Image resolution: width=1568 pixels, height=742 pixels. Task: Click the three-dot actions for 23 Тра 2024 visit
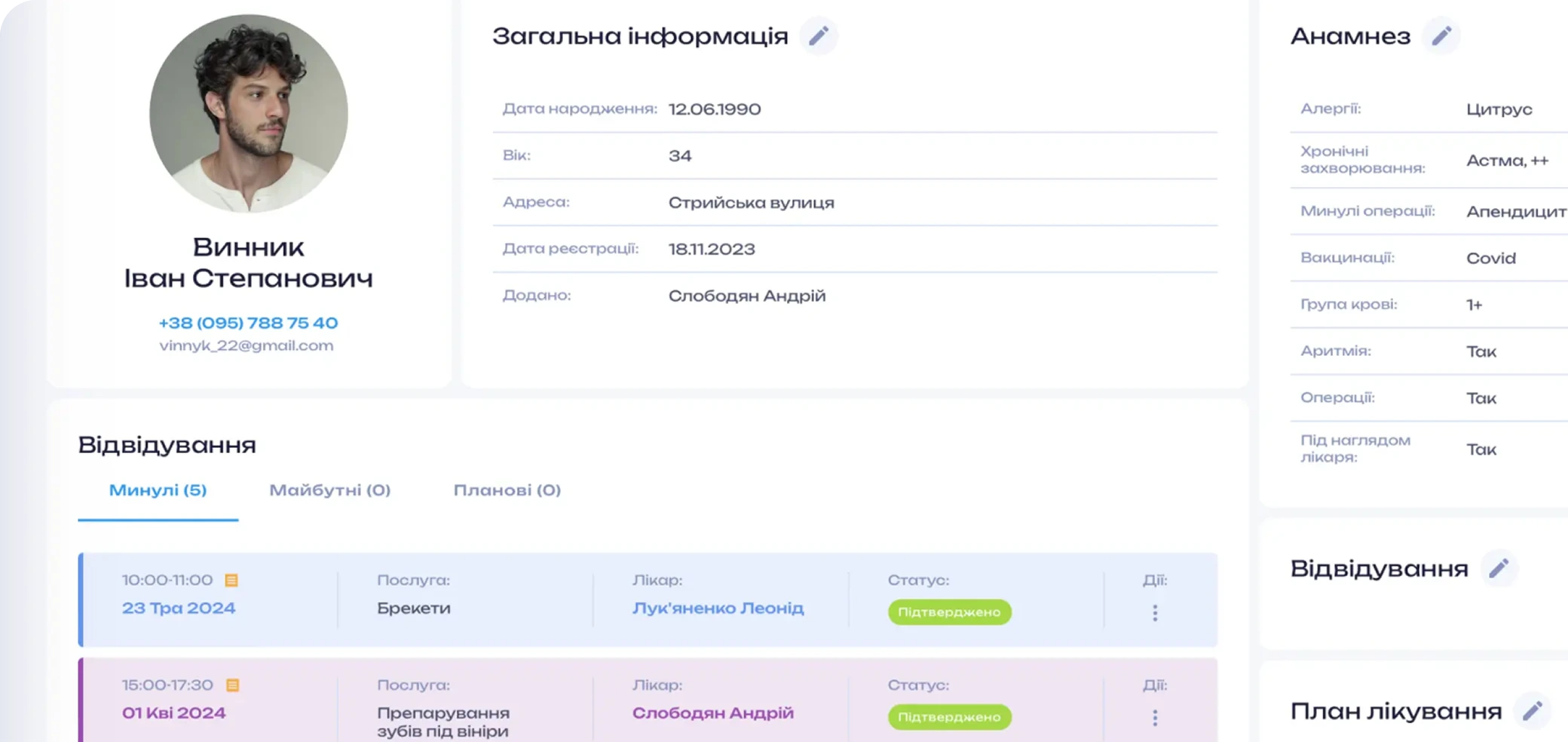pyautogui.click(x=1155, y=612)
